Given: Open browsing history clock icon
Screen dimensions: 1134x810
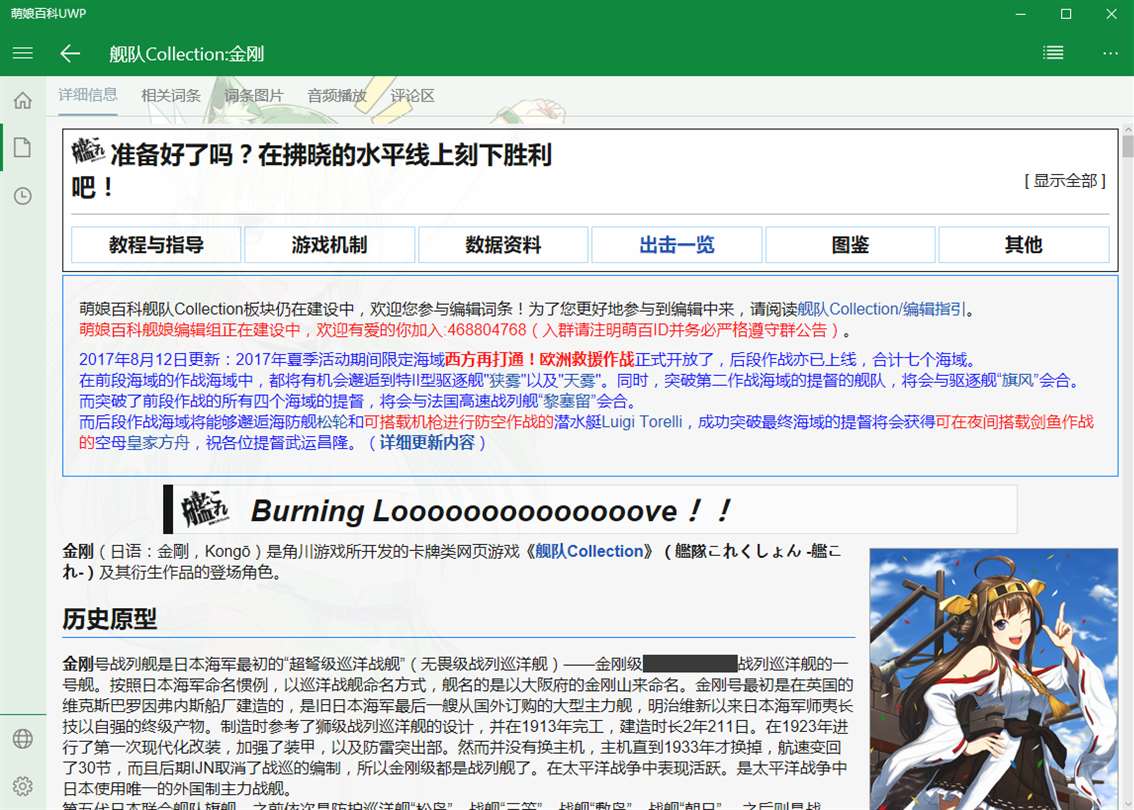Looking at the screenshot, I should point(23,196).
